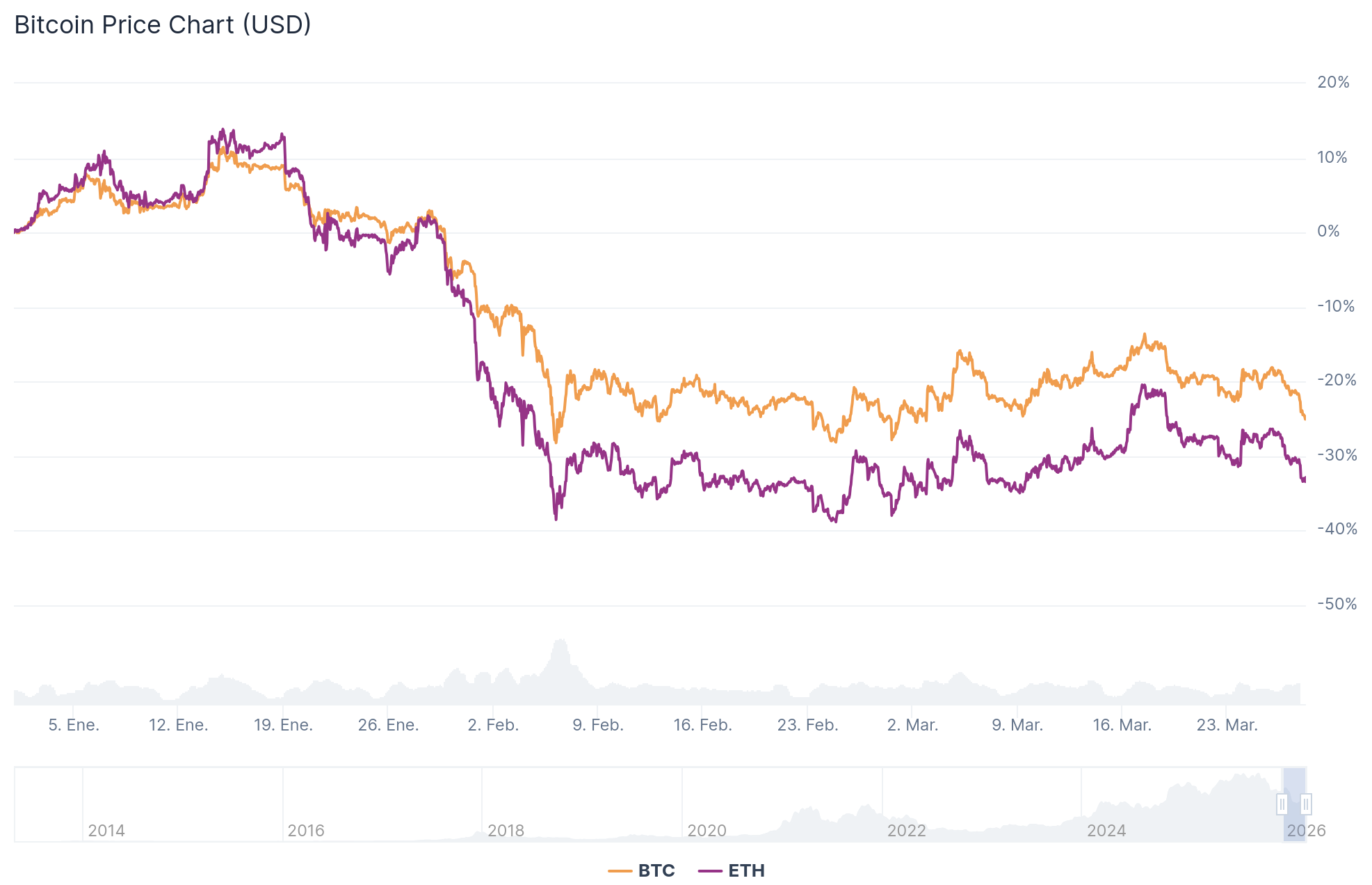This screenshot has width=1372, height=885.
Task: Click the 0% y-axis label
Action: point(1328,231)
